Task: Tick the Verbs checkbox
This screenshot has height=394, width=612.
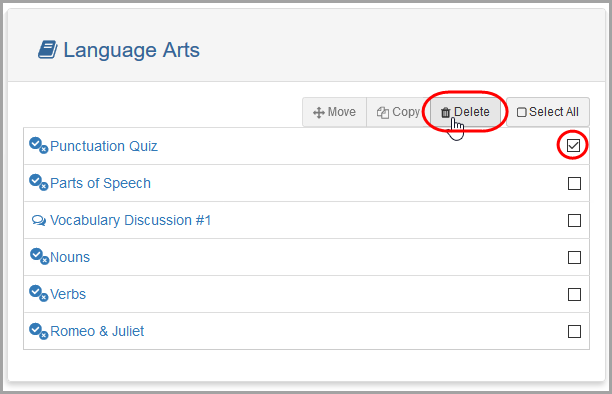Action: pyautogui.click(x=574, y=294)
